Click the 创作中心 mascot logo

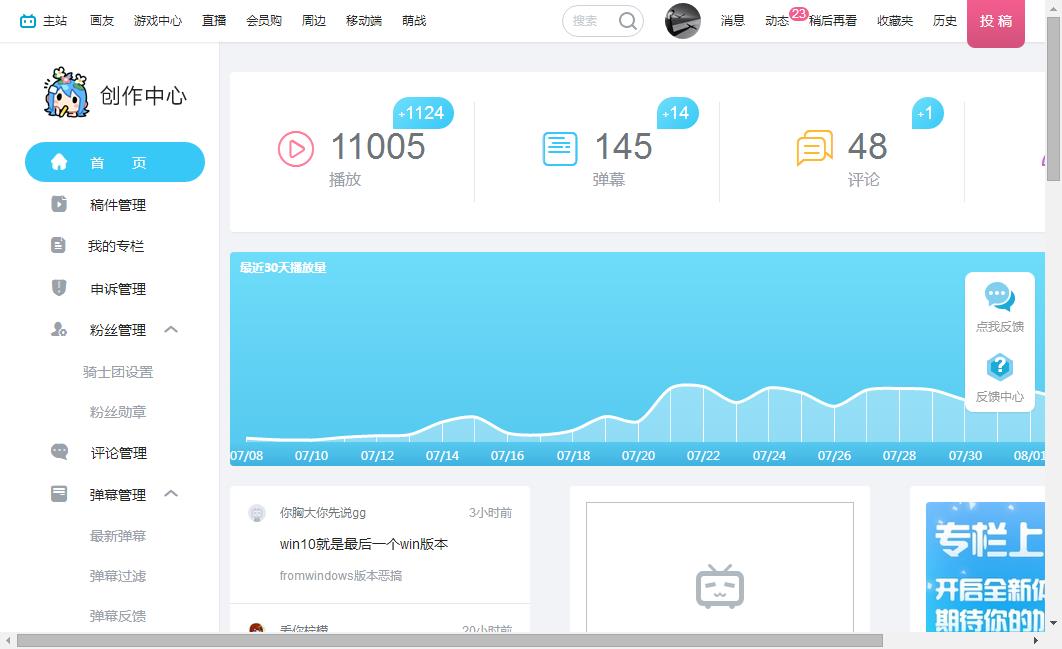(66, 93)
